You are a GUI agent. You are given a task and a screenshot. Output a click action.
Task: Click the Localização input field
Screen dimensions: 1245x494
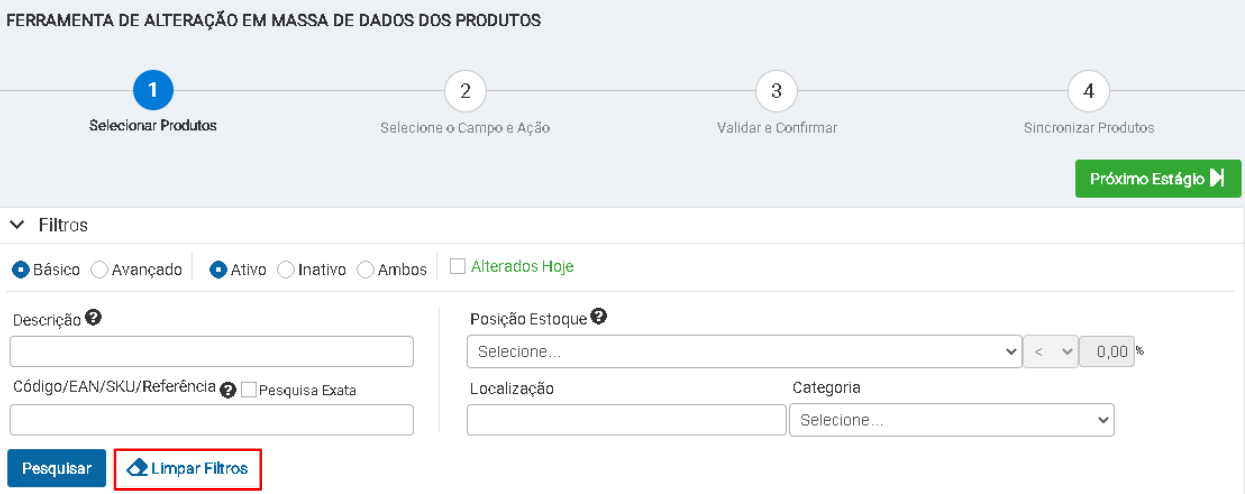click(x=627, y=420)
